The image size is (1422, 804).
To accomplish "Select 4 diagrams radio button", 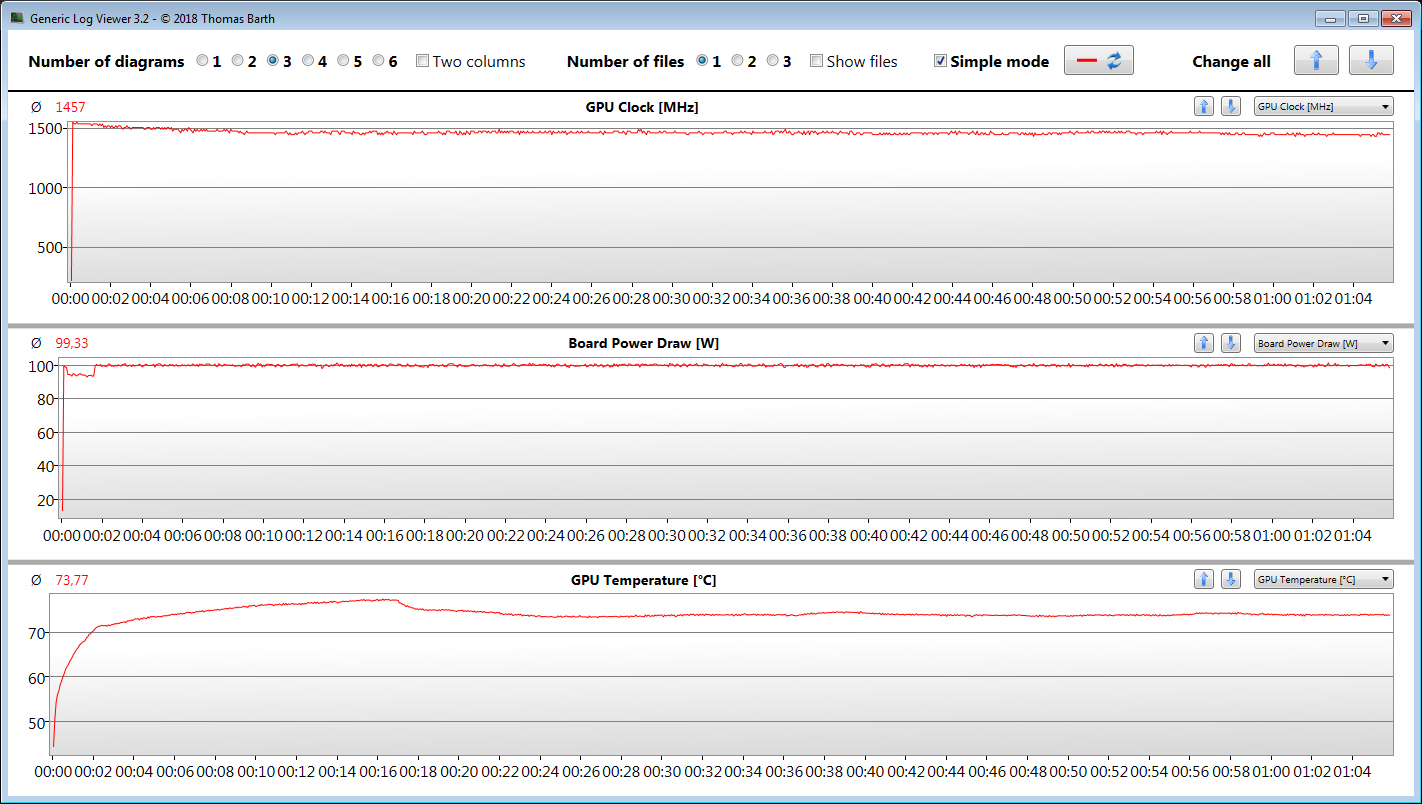I will click(x=308, y=61).
